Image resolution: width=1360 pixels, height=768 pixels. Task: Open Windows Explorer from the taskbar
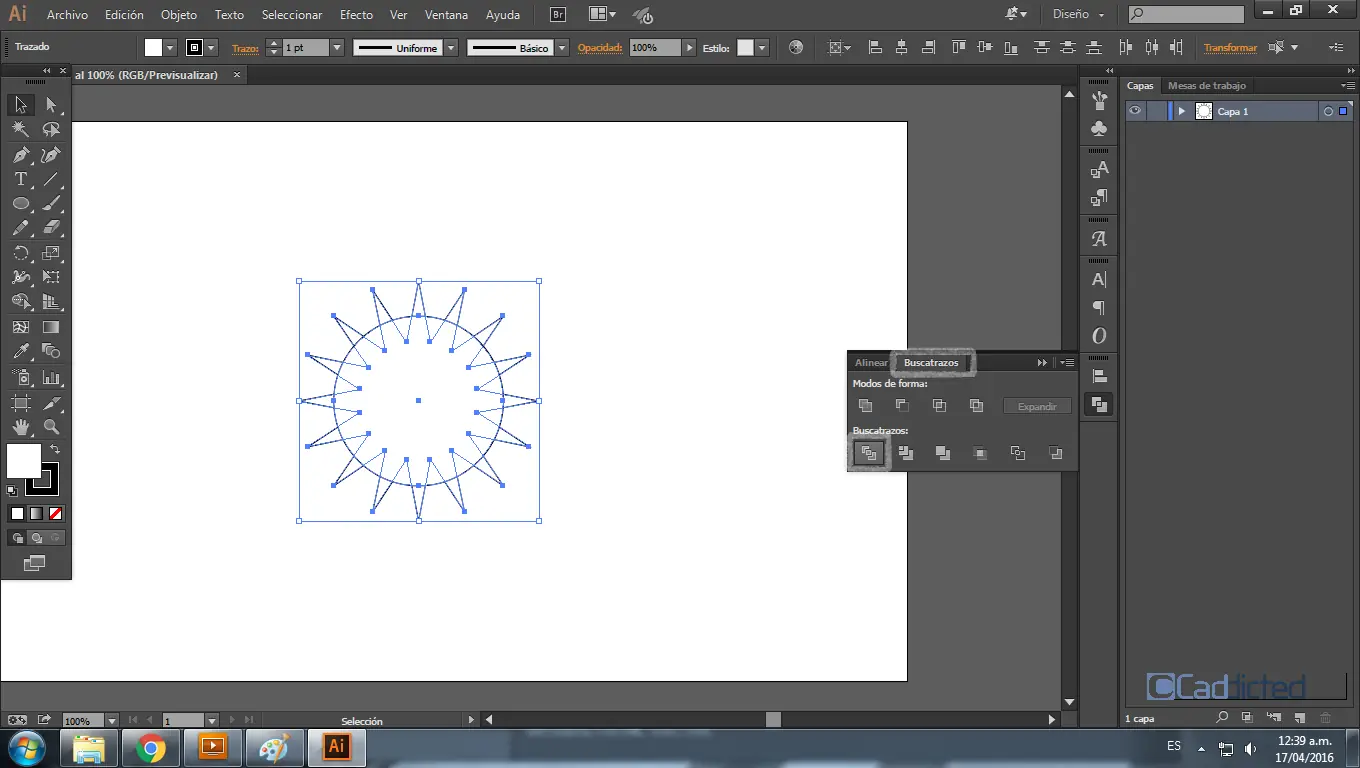click(89, 747)
